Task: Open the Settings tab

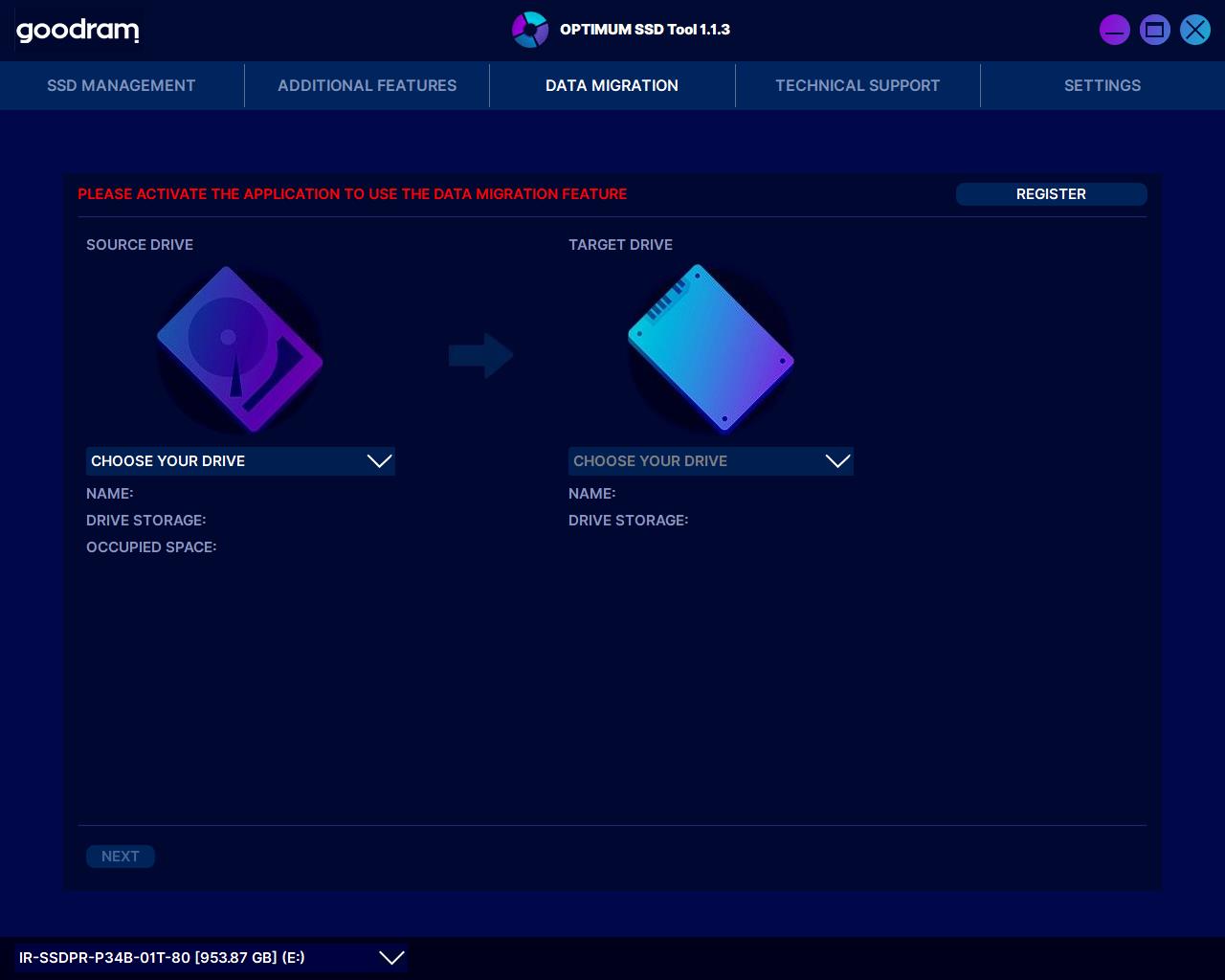Action: (x=1102, y=85)
